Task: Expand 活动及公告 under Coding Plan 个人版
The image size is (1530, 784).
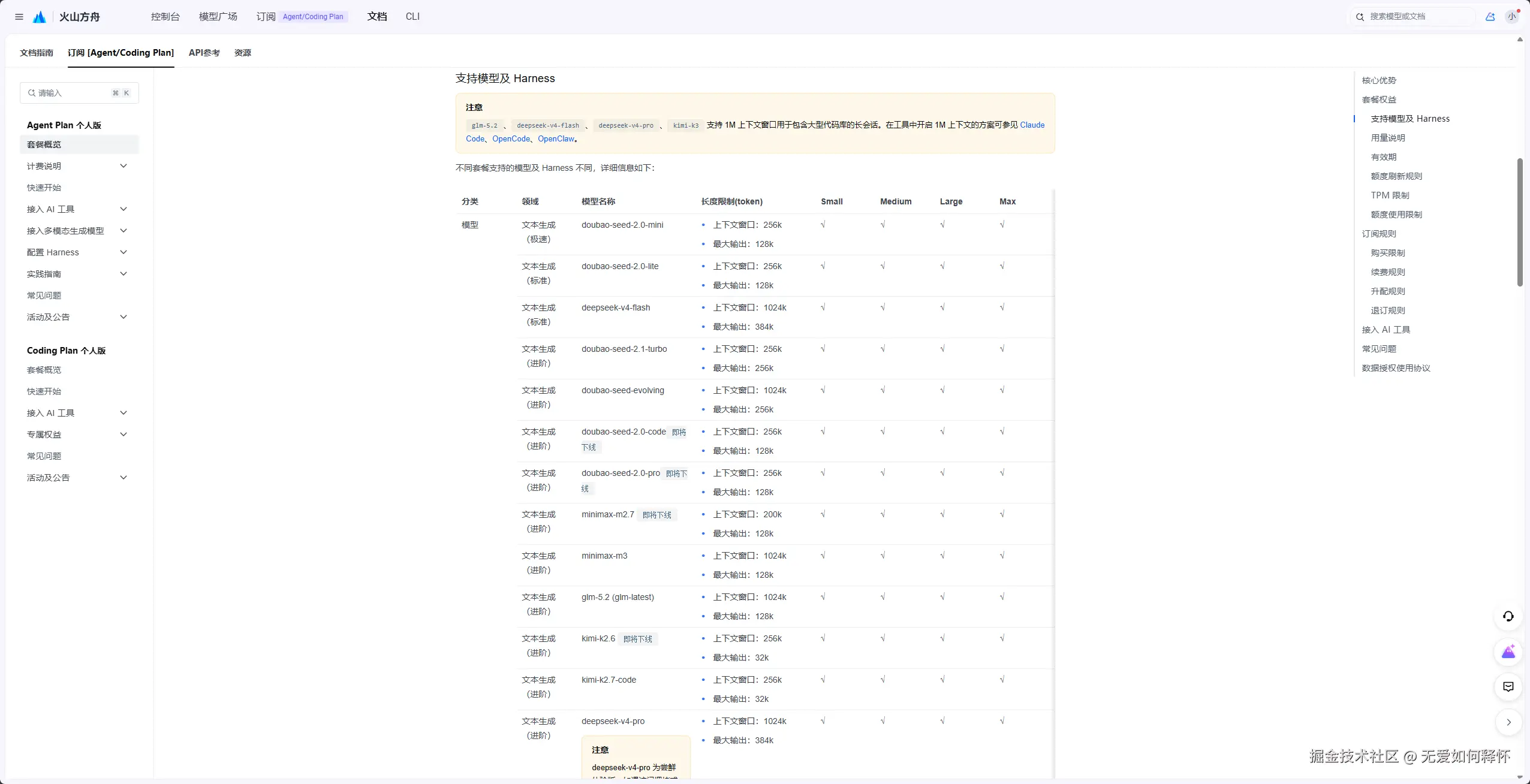Action: (x=124, y=478)
